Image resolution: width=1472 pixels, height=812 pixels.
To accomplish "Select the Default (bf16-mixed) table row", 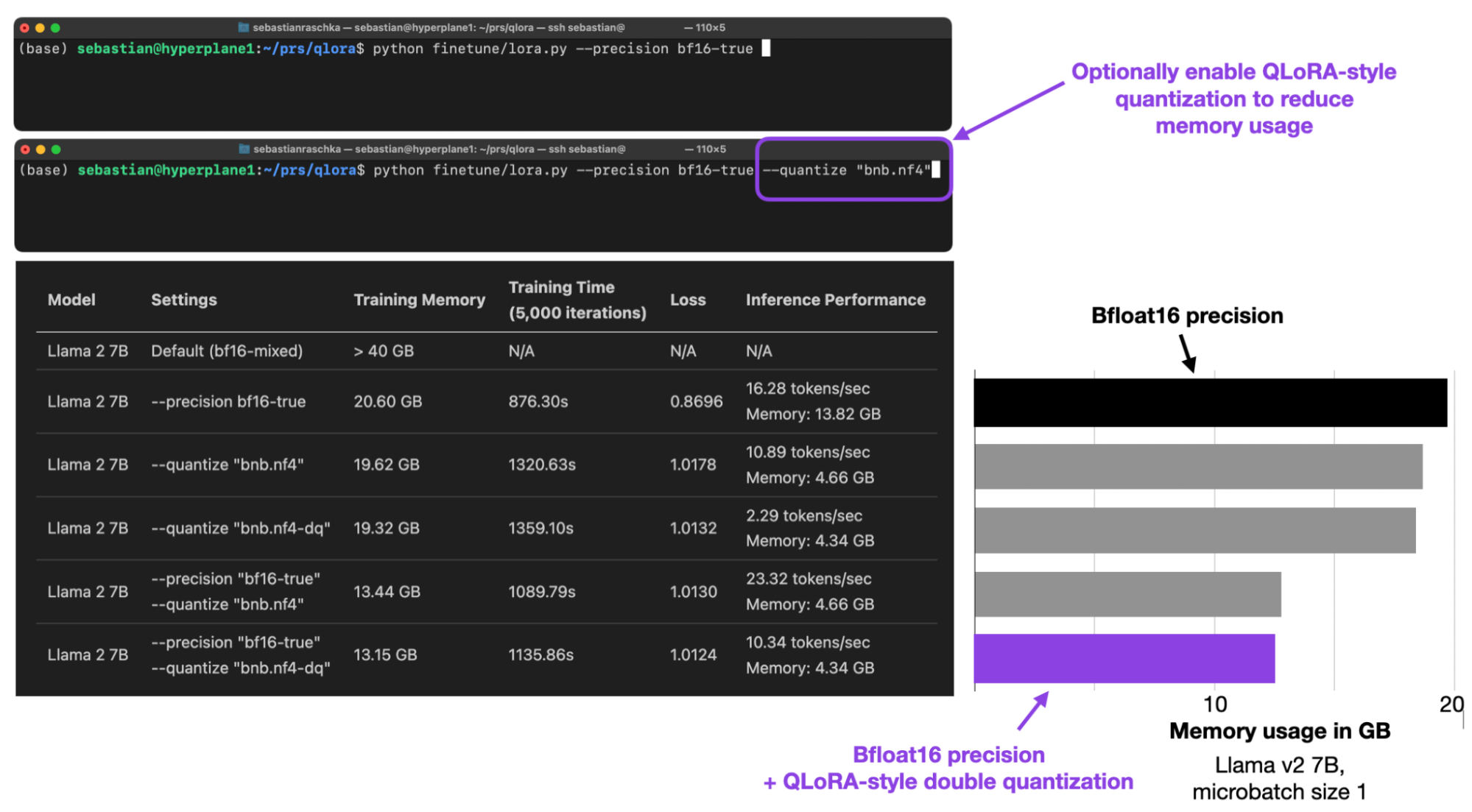I will click(x=227, y=351).
